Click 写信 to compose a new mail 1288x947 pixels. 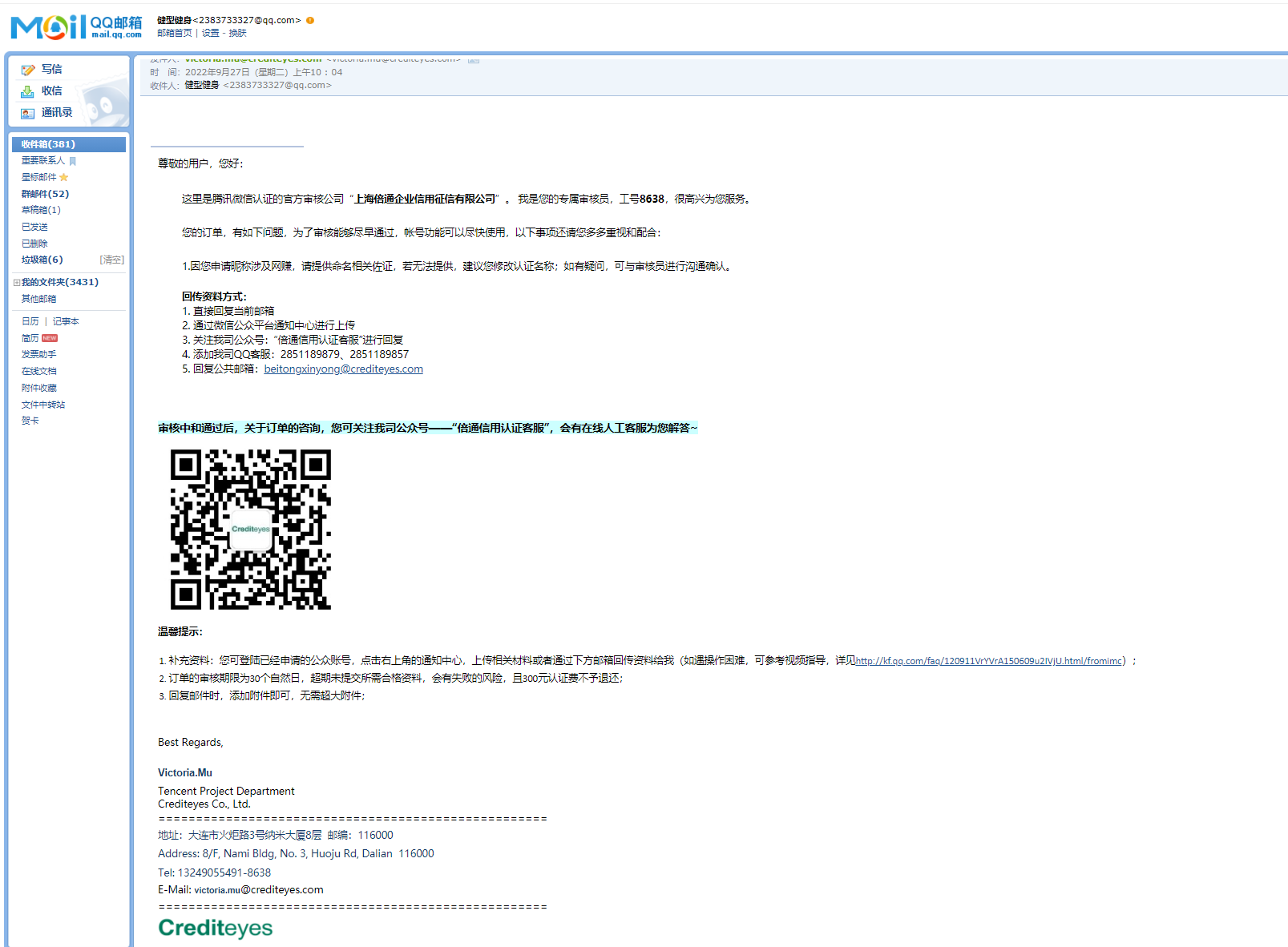pos(52,70)
